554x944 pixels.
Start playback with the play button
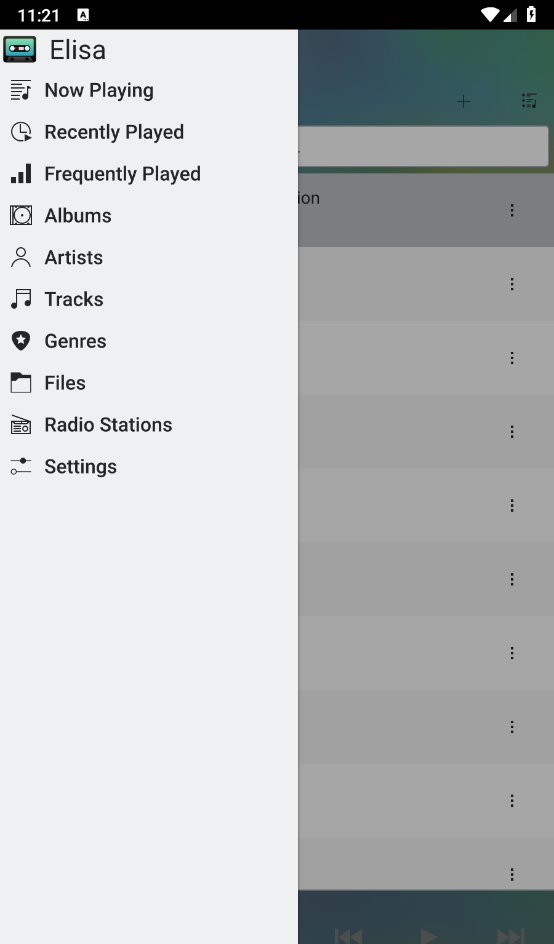tap(428, 936)
